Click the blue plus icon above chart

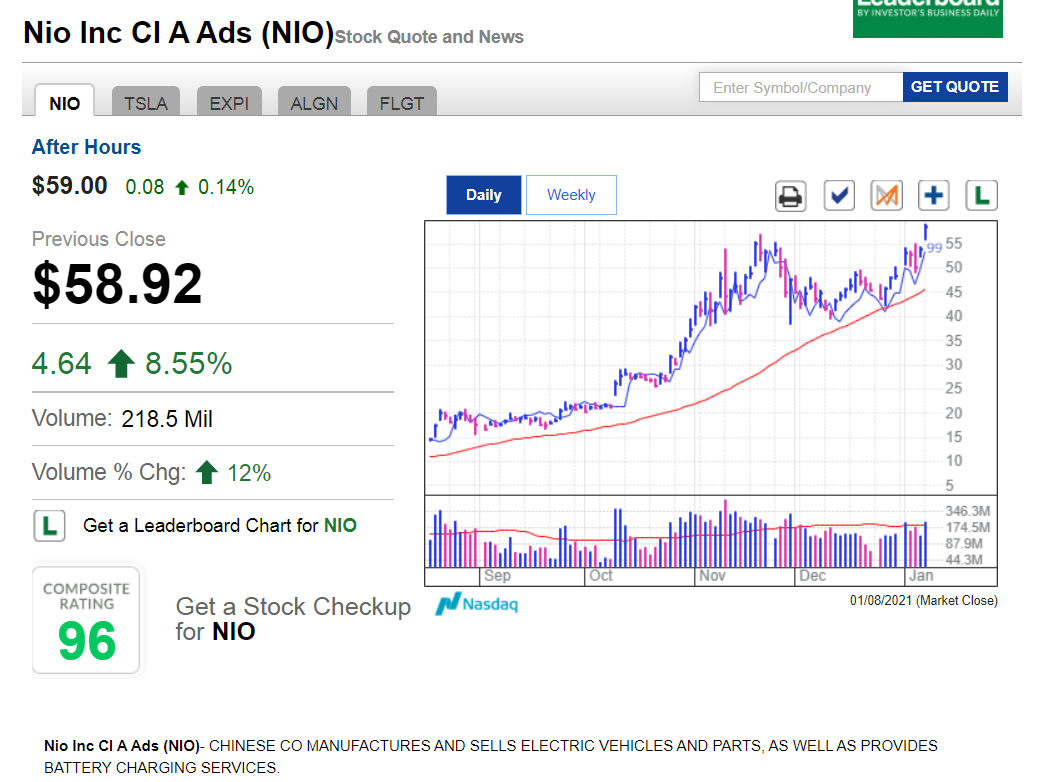pos(933,196)
